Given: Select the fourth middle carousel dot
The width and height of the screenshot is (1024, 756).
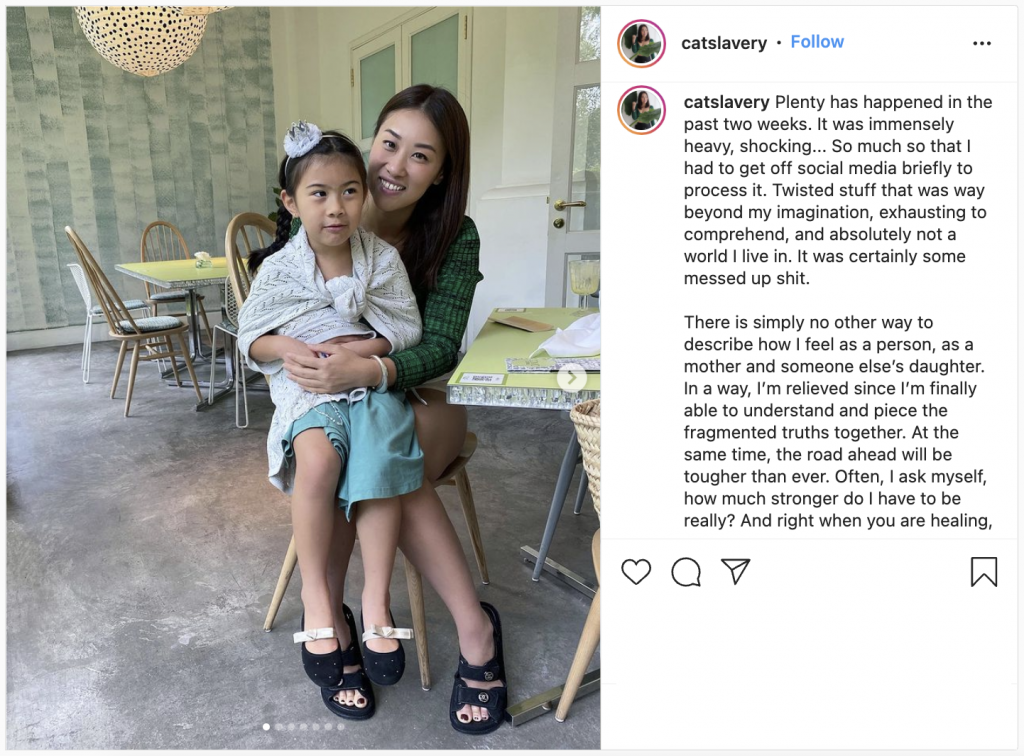Looking at the screenshot, I should (304, 727).
